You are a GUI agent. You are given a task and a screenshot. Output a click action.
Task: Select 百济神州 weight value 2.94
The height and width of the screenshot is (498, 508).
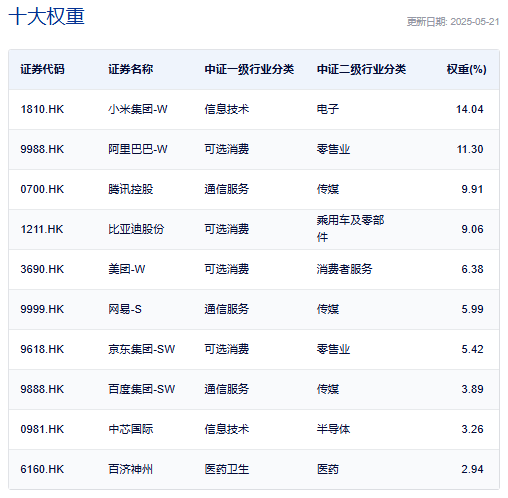[472, 469]
